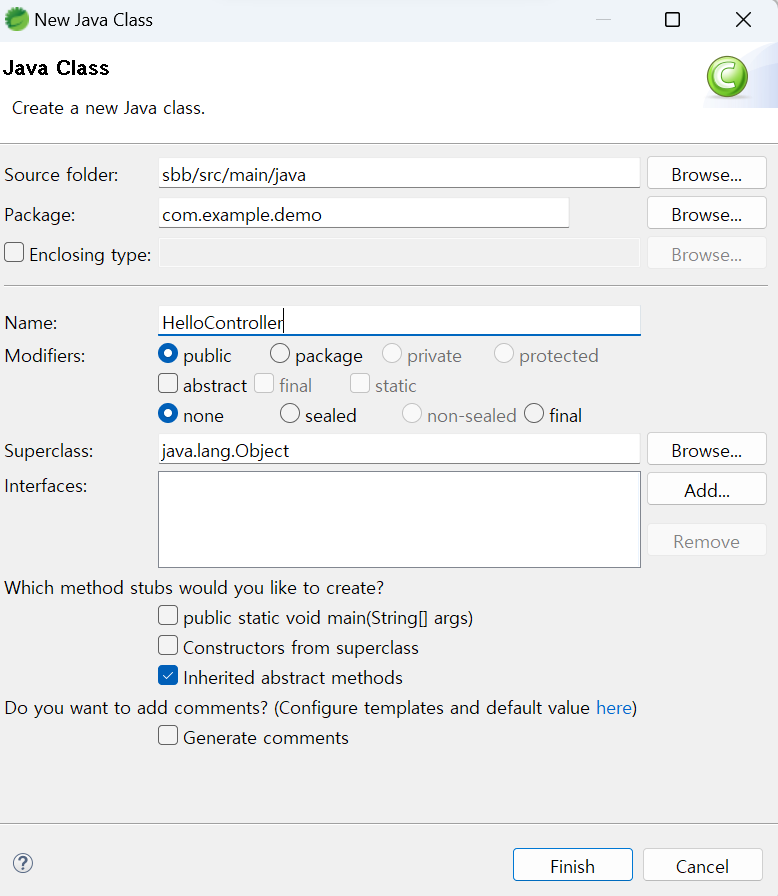Check Constructors from superclass option
This screenshot has width=778, height=896.
click(x=168, y=646)
